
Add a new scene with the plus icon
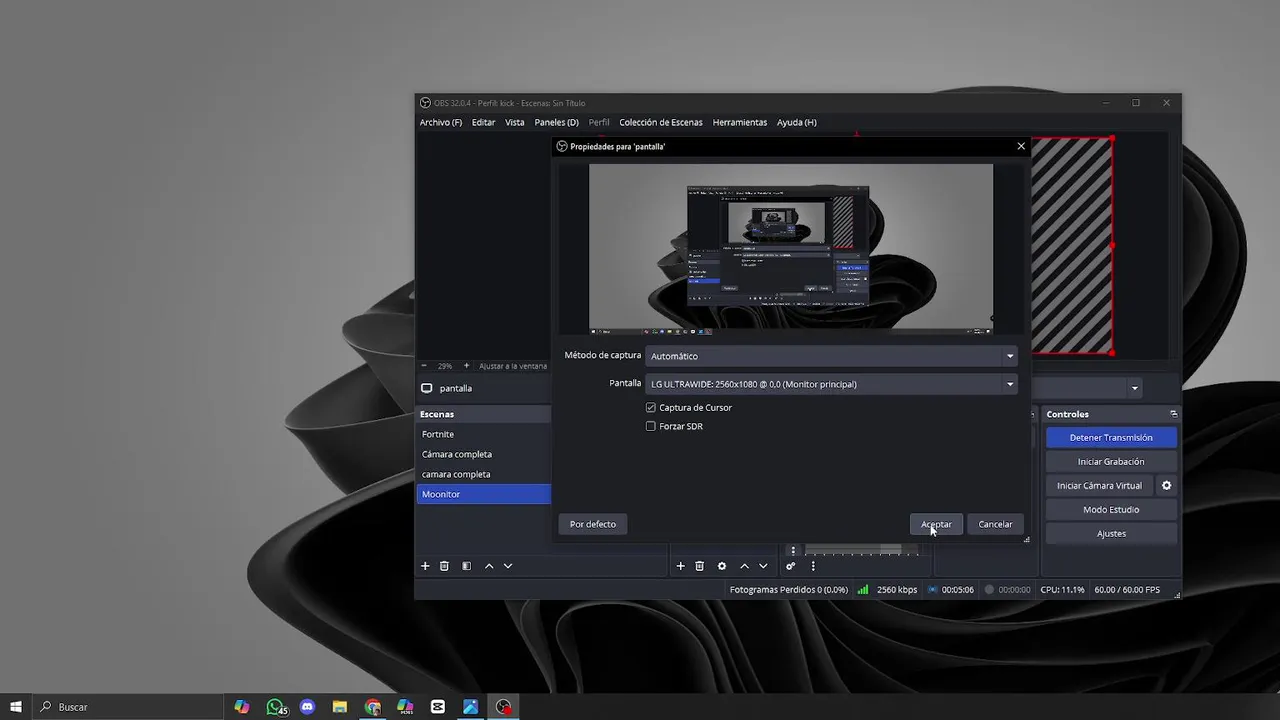coord(425,566)
